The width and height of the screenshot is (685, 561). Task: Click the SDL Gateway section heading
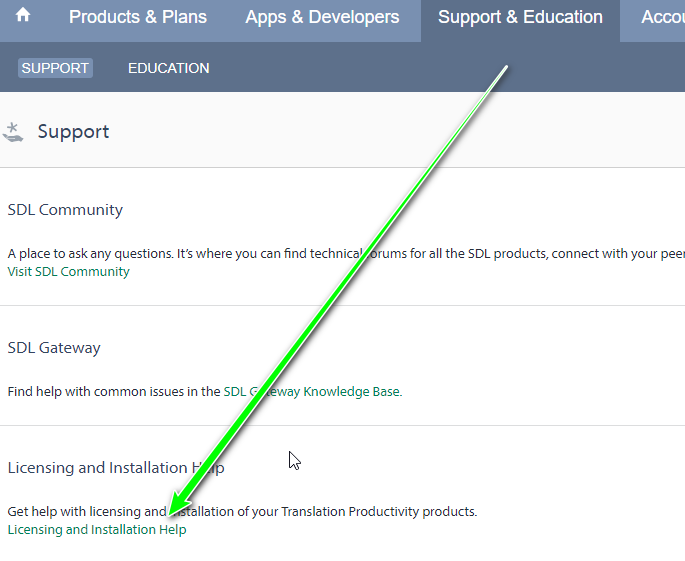[54, 348]
